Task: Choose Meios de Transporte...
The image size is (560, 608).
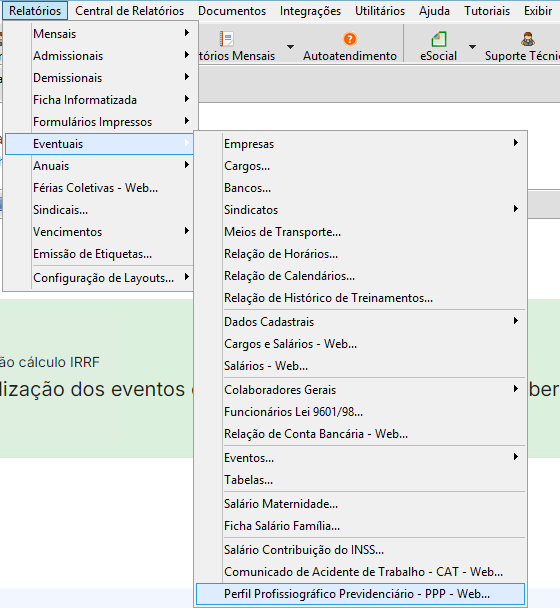Action: tap(360, 232)
